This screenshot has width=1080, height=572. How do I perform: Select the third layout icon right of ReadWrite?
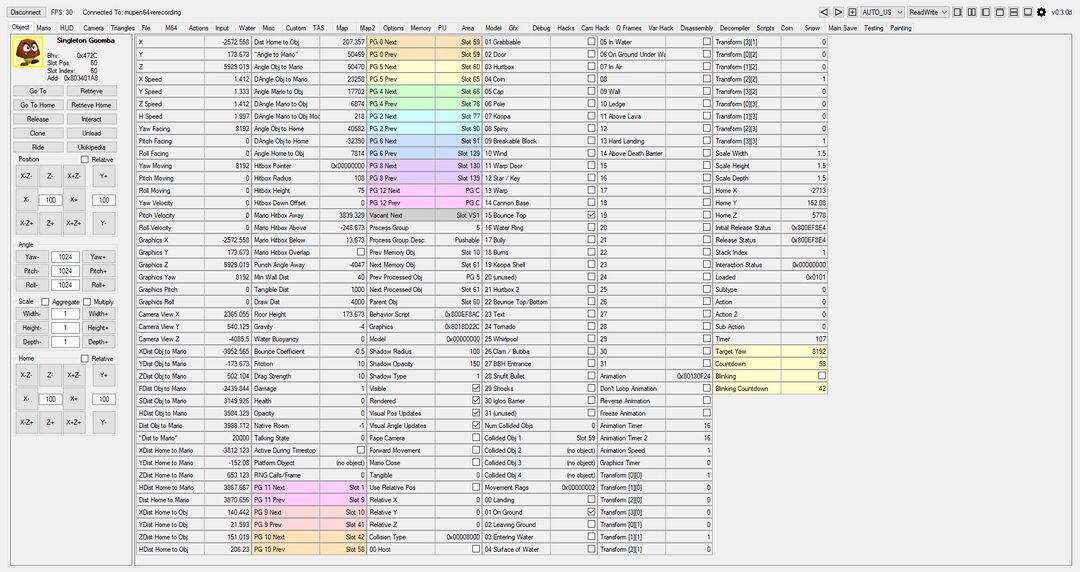[x=986, y=12]
